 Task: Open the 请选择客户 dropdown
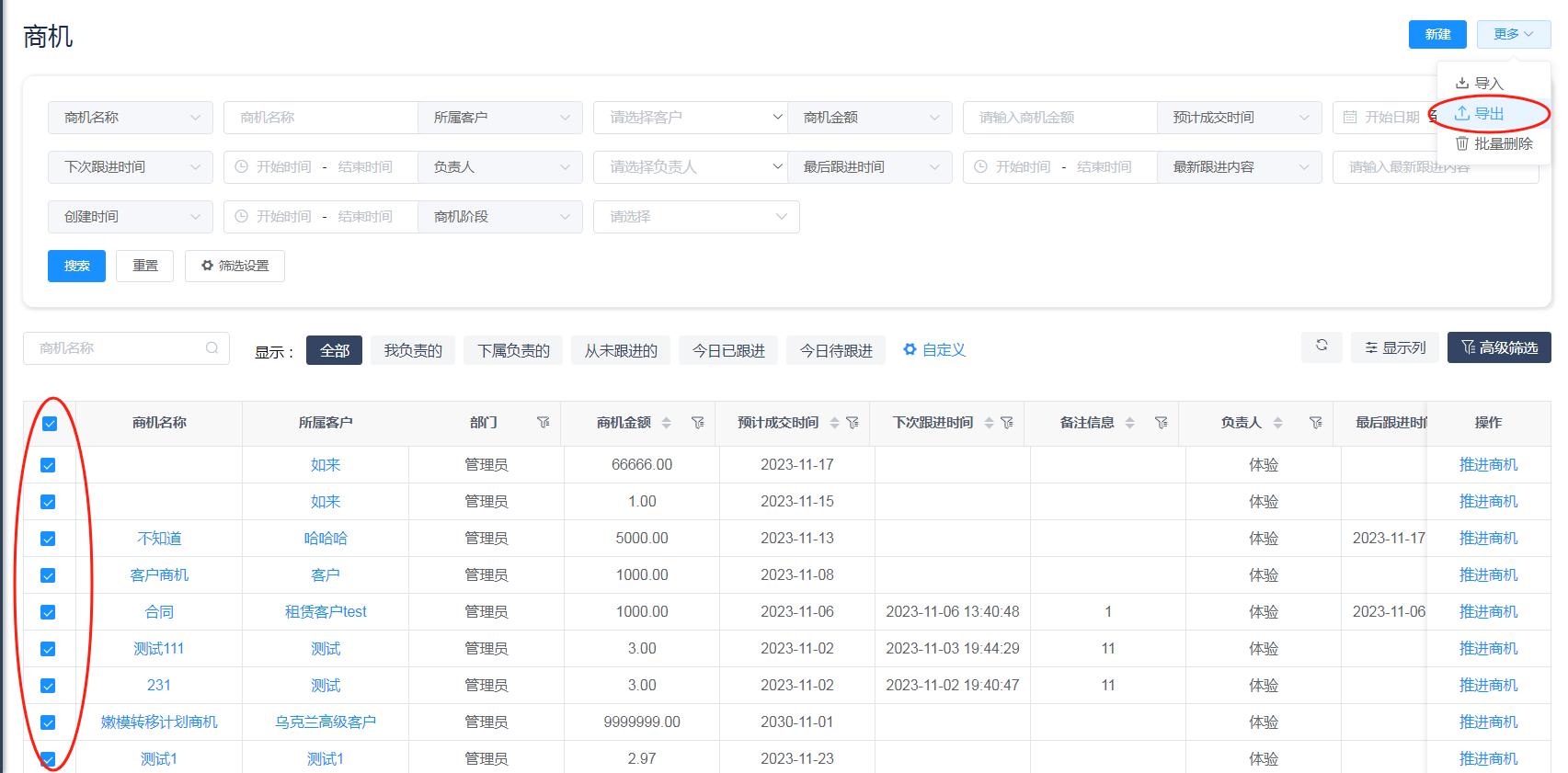690,118
